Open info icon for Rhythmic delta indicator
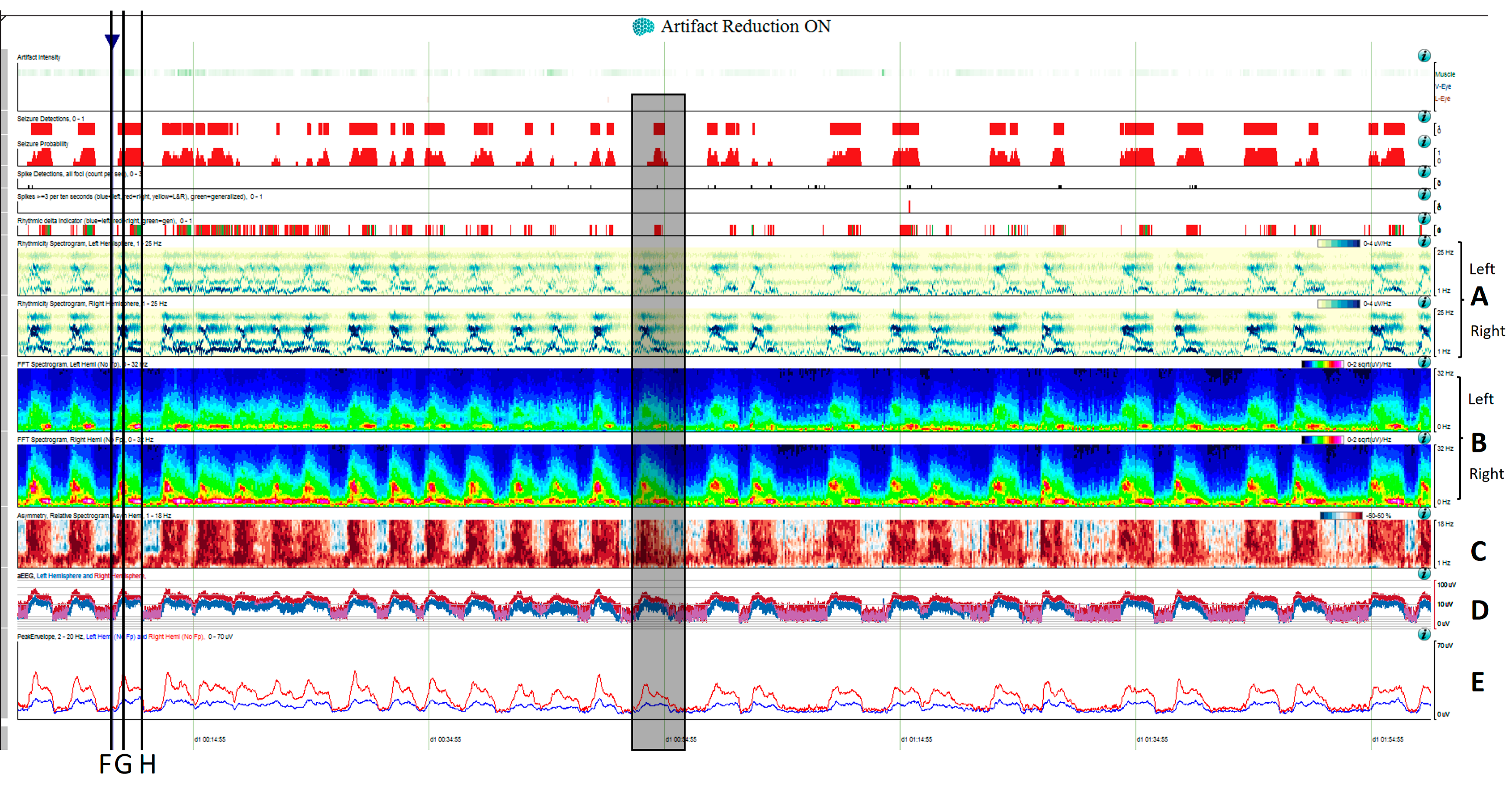This screenshot has width=1512, height=787. coord(1424,218)
